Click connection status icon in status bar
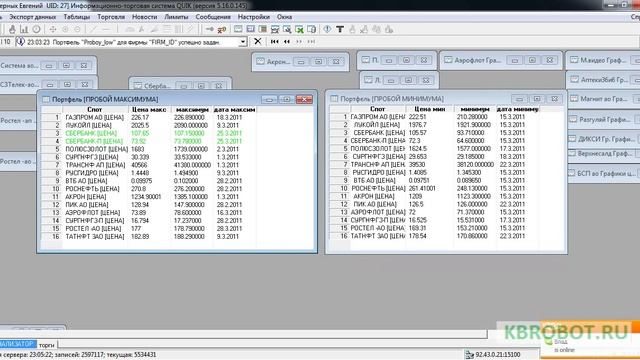 click(469, 355)
